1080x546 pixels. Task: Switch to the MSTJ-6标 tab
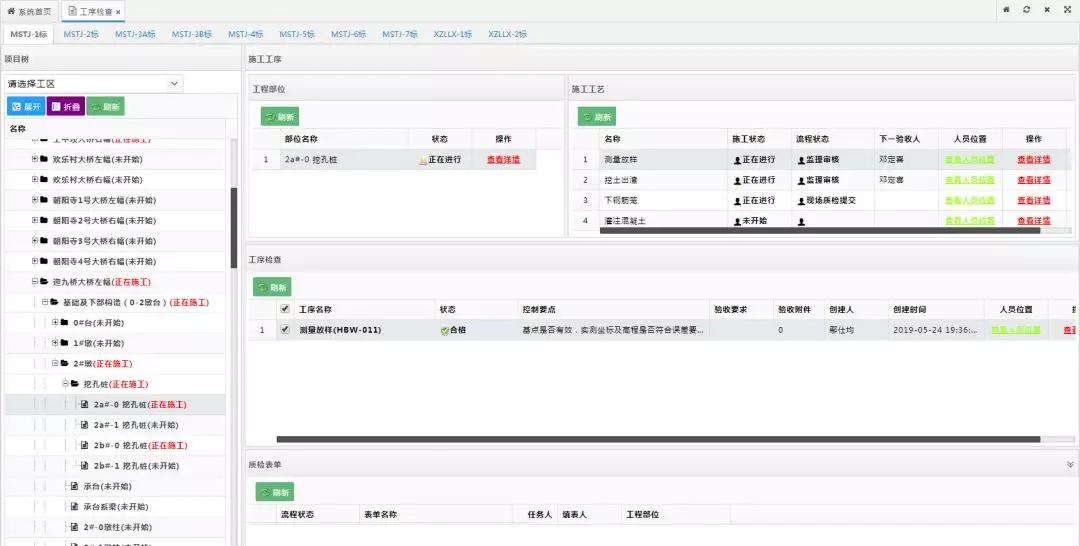point(349,34)
